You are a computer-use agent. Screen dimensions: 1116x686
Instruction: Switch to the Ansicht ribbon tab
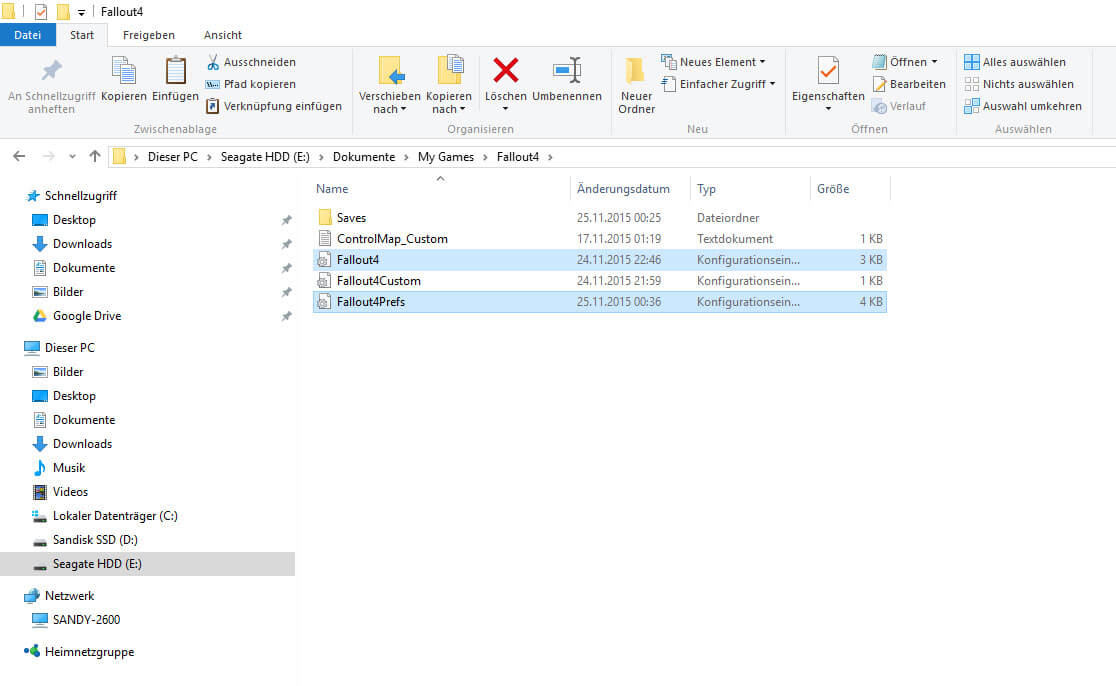tap(223, 35)
